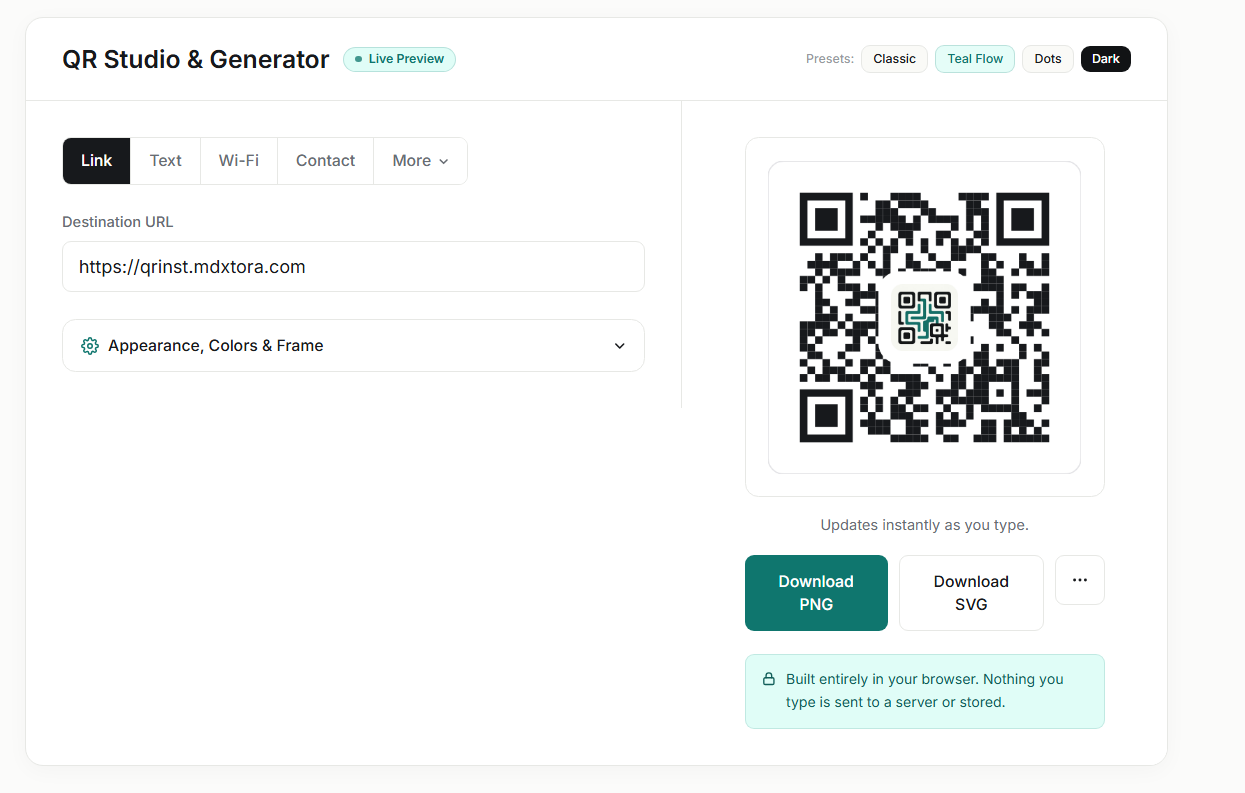Click the Download SVG button
Screen dimensions: 1245x793
tap(971, 593)
